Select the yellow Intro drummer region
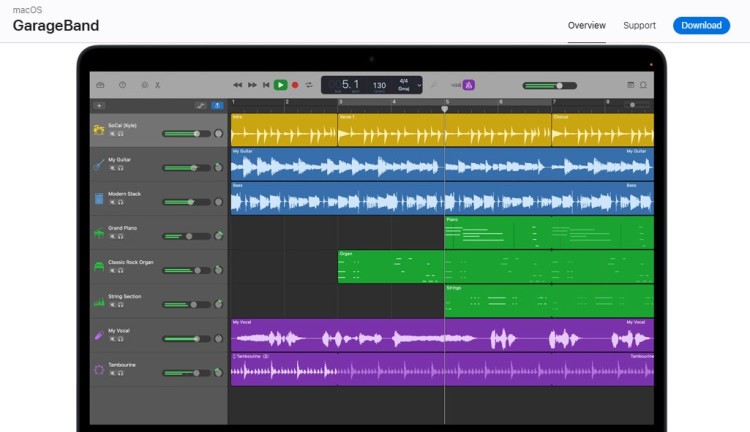The image size is (750, 432). [x=284, y=130]
